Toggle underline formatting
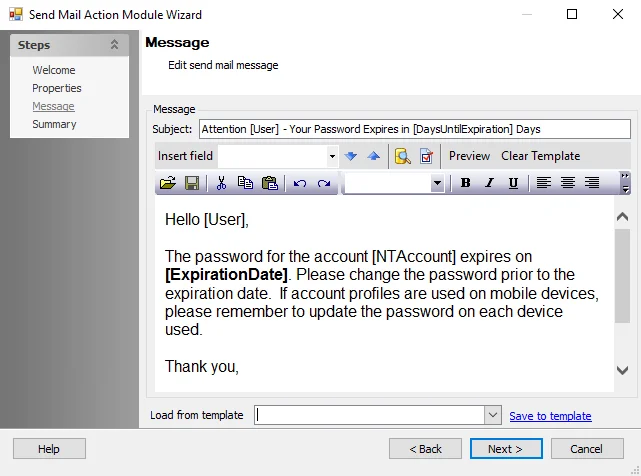 (513, 183)
